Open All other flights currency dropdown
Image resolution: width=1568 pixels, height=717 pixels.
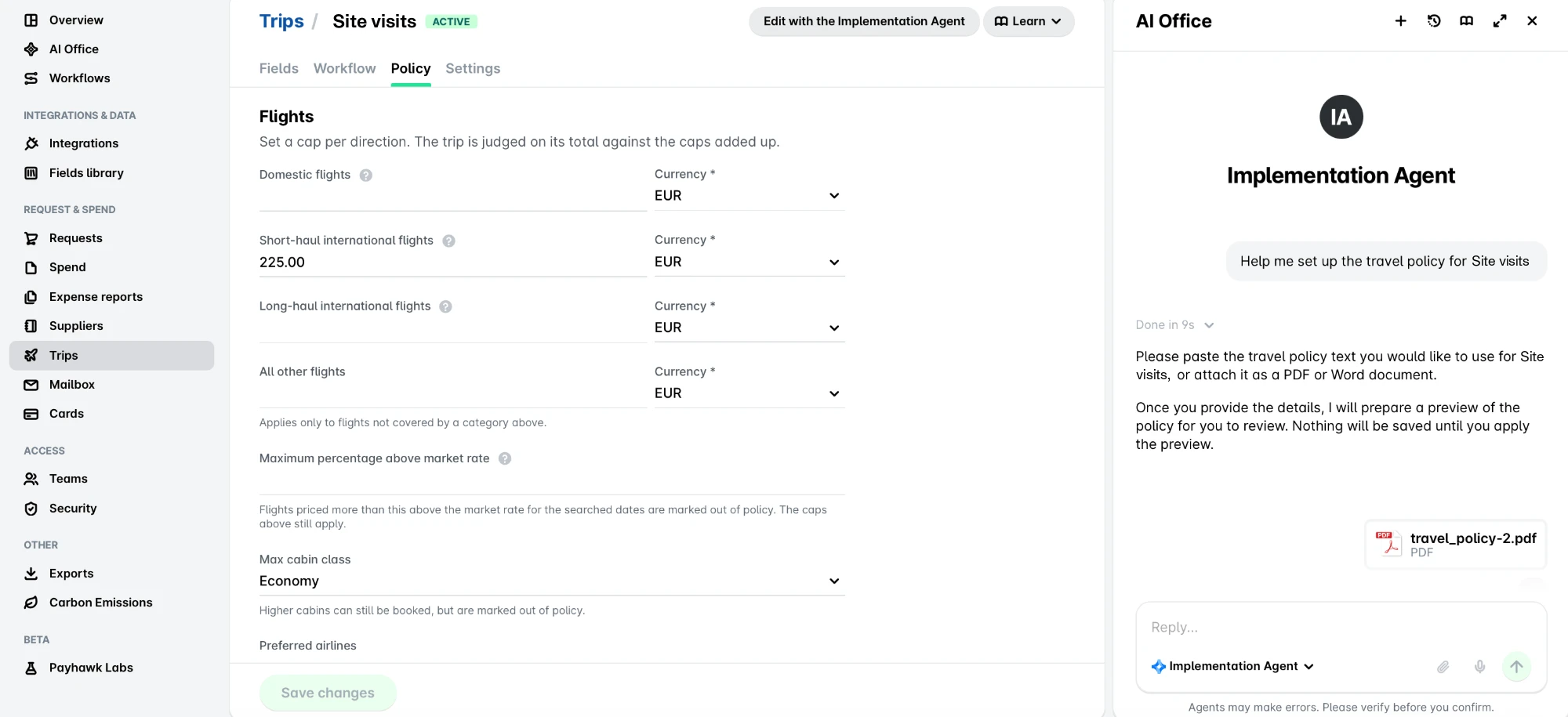[750, 393]
